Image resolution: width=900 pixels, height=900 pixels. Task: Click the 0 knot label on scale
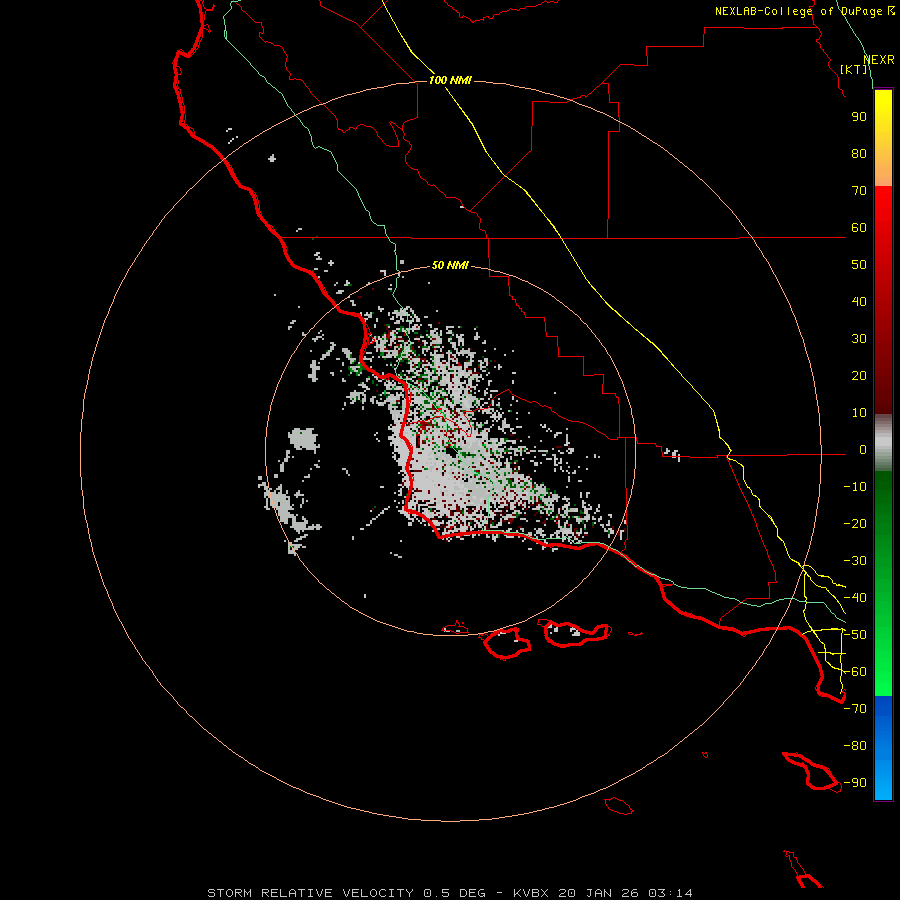[x=863, y=450]
